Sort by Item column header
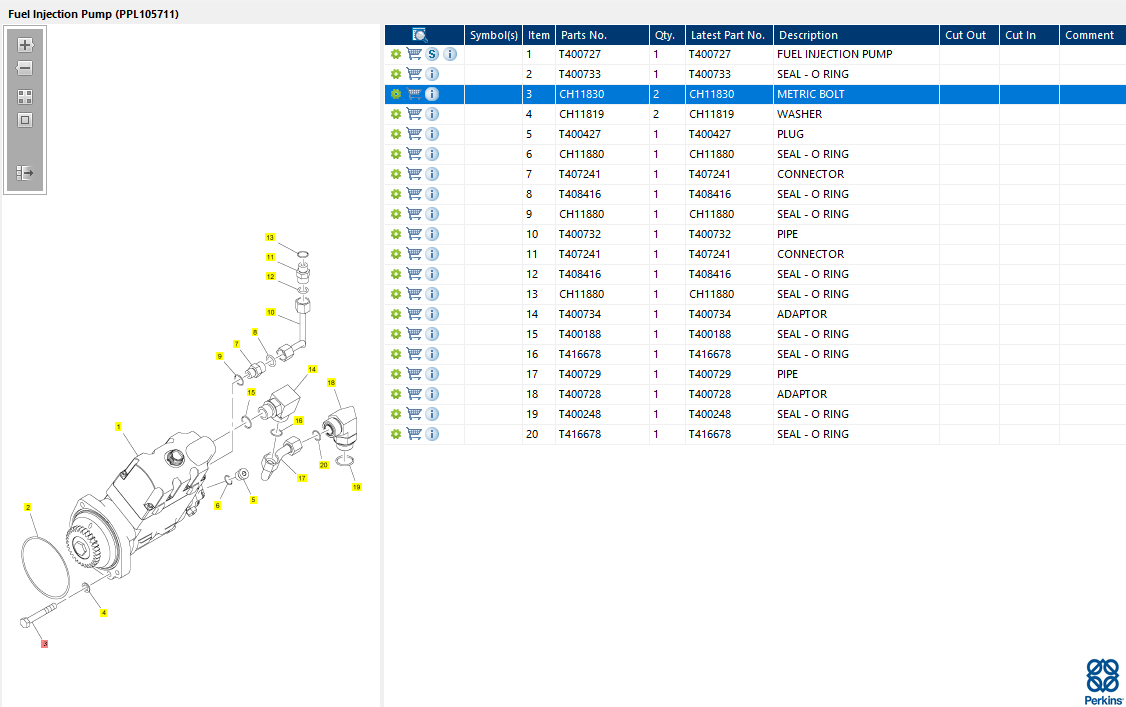Screen dimensions: 1126x707 click(539, 34)
